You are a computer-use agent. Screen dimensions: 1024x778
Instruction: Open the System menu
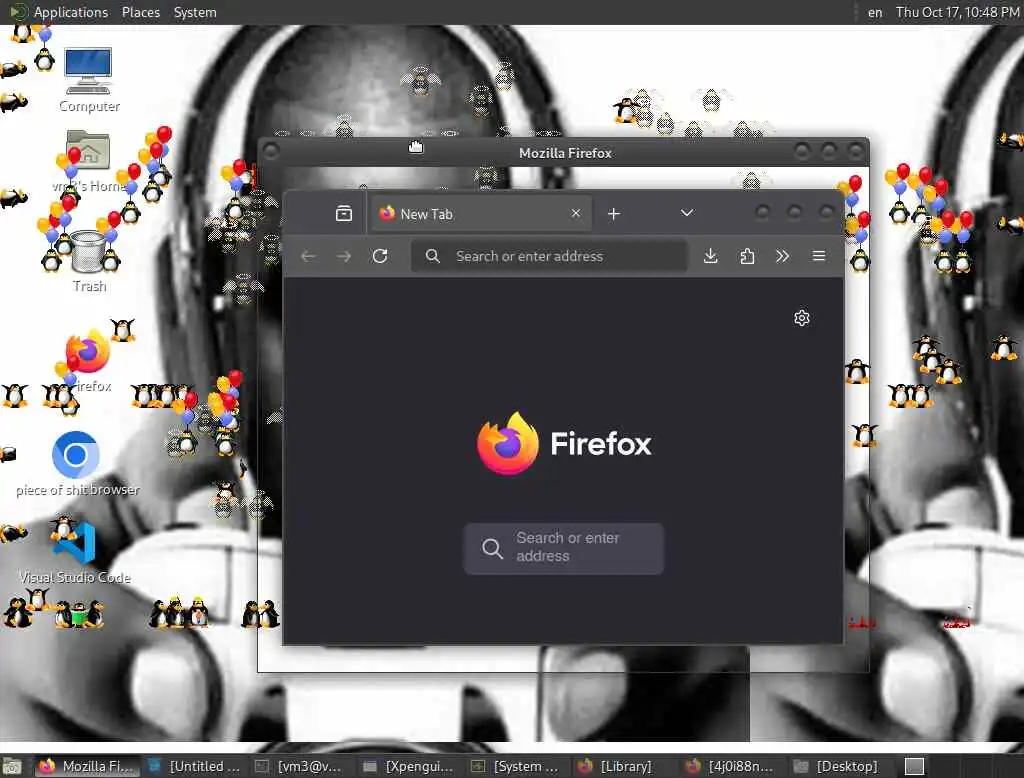[x=195, y=12]
